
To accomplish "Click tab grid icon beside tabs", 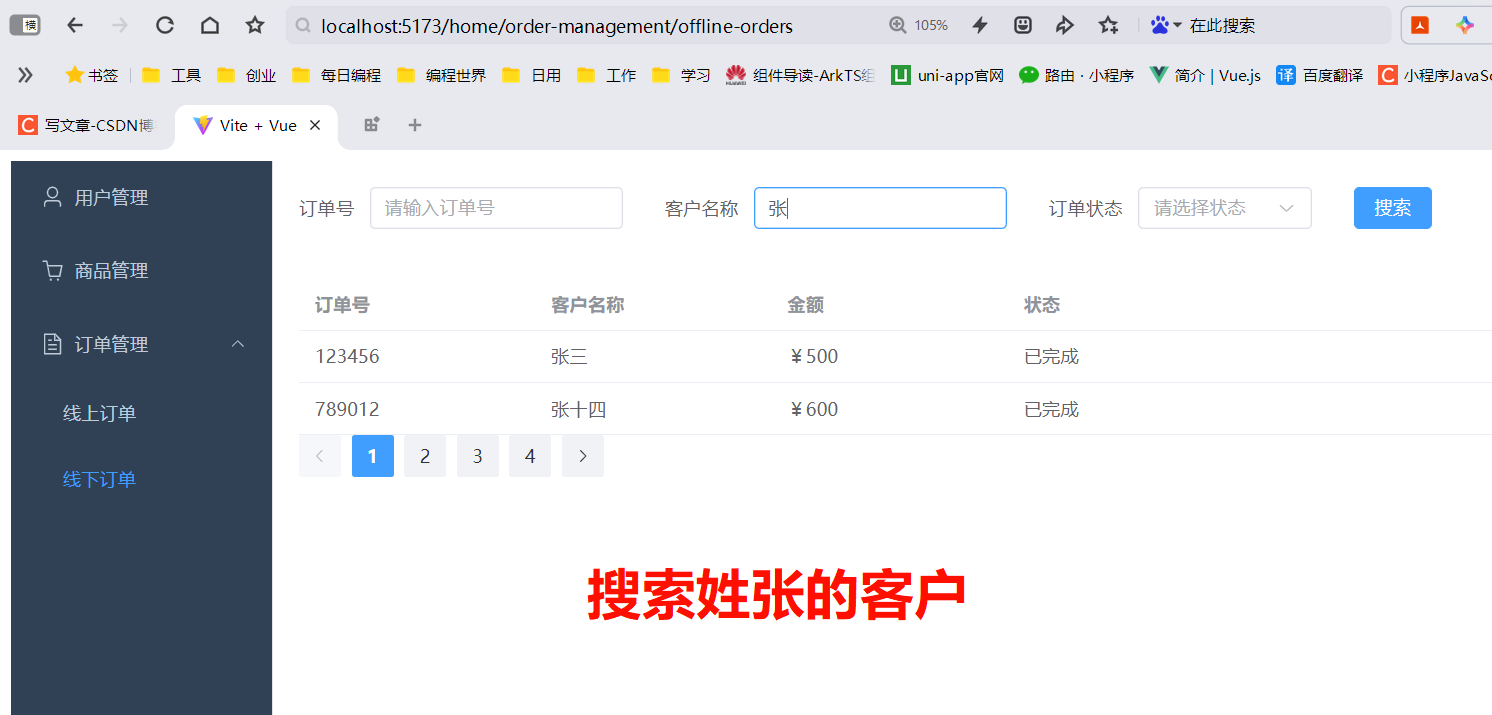I will click(371, 125).
